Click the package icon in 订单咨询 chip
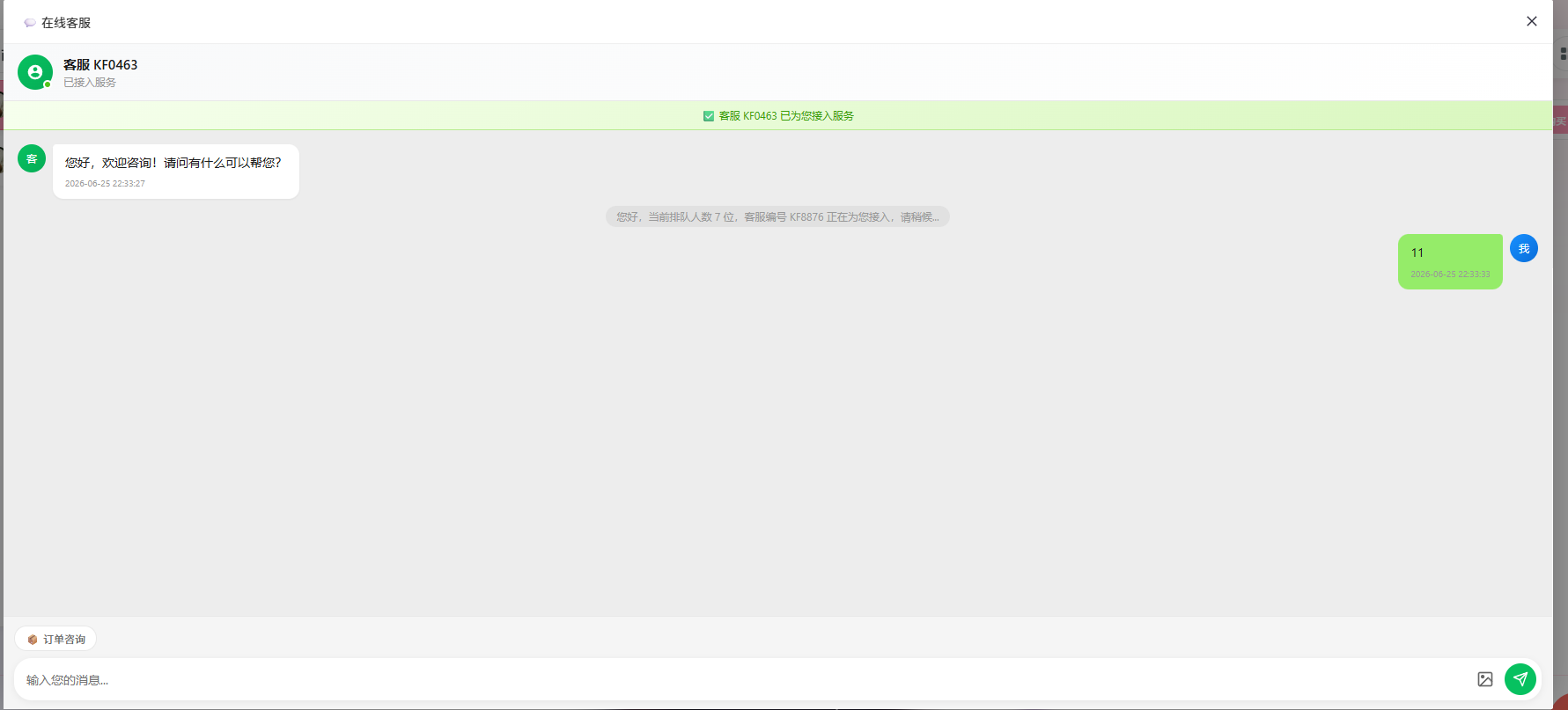Screen dimensions: 1568x710 [x=32, y=640]
